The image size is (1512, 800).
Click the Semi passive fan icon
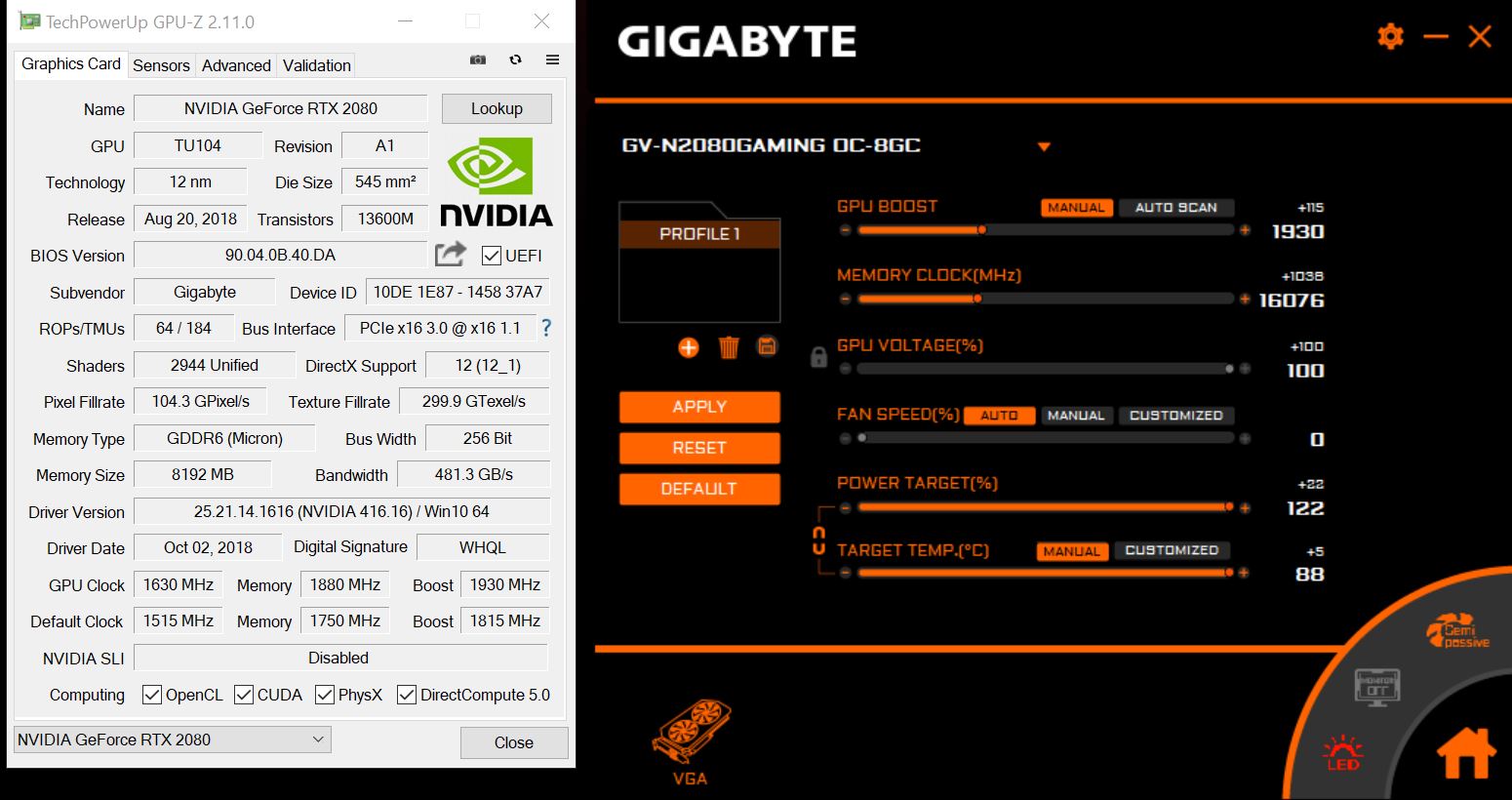(x=1456, y=631)
